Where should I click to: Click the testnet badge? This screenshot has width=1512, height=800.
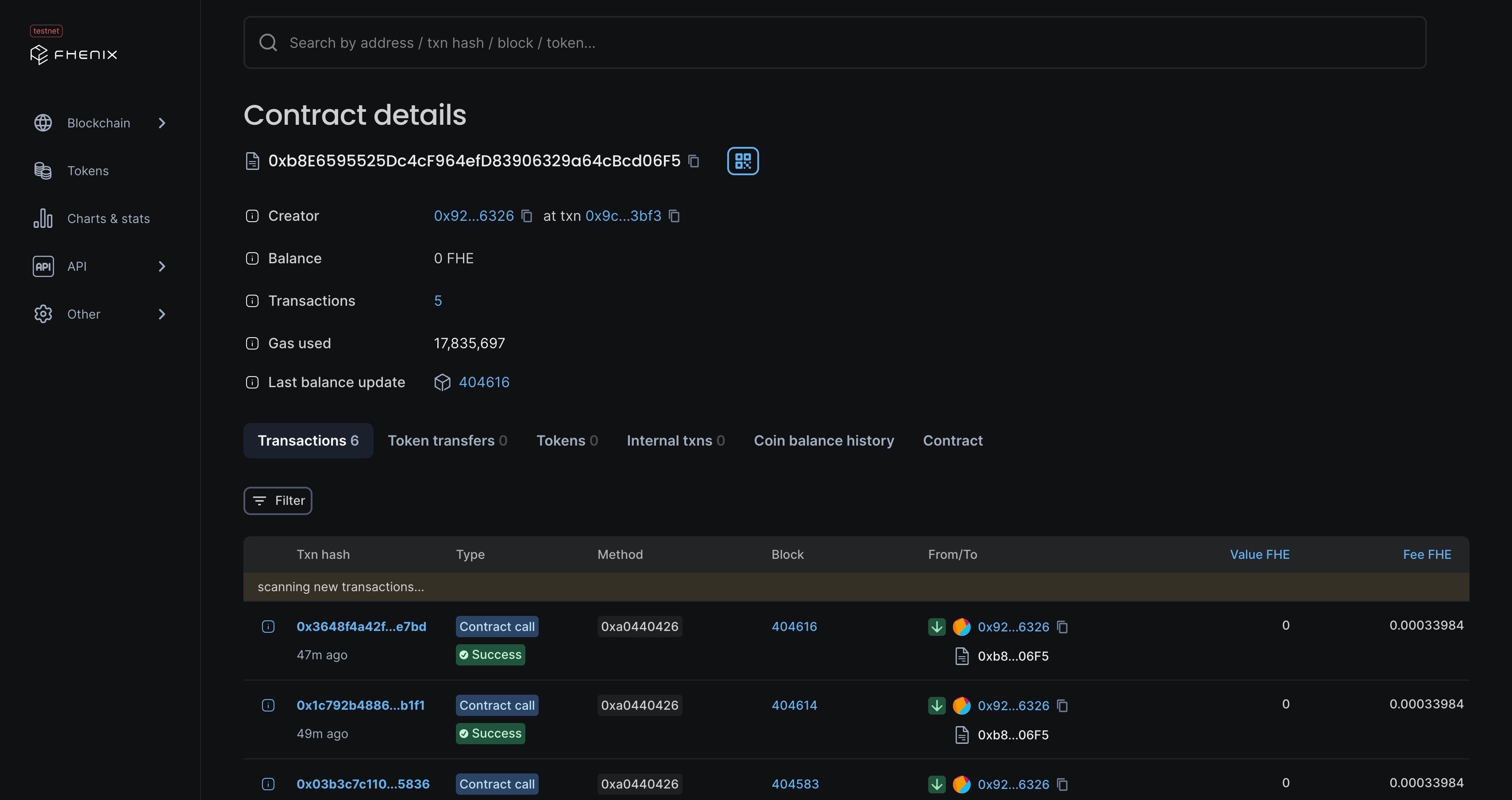(x=46, y=31)
